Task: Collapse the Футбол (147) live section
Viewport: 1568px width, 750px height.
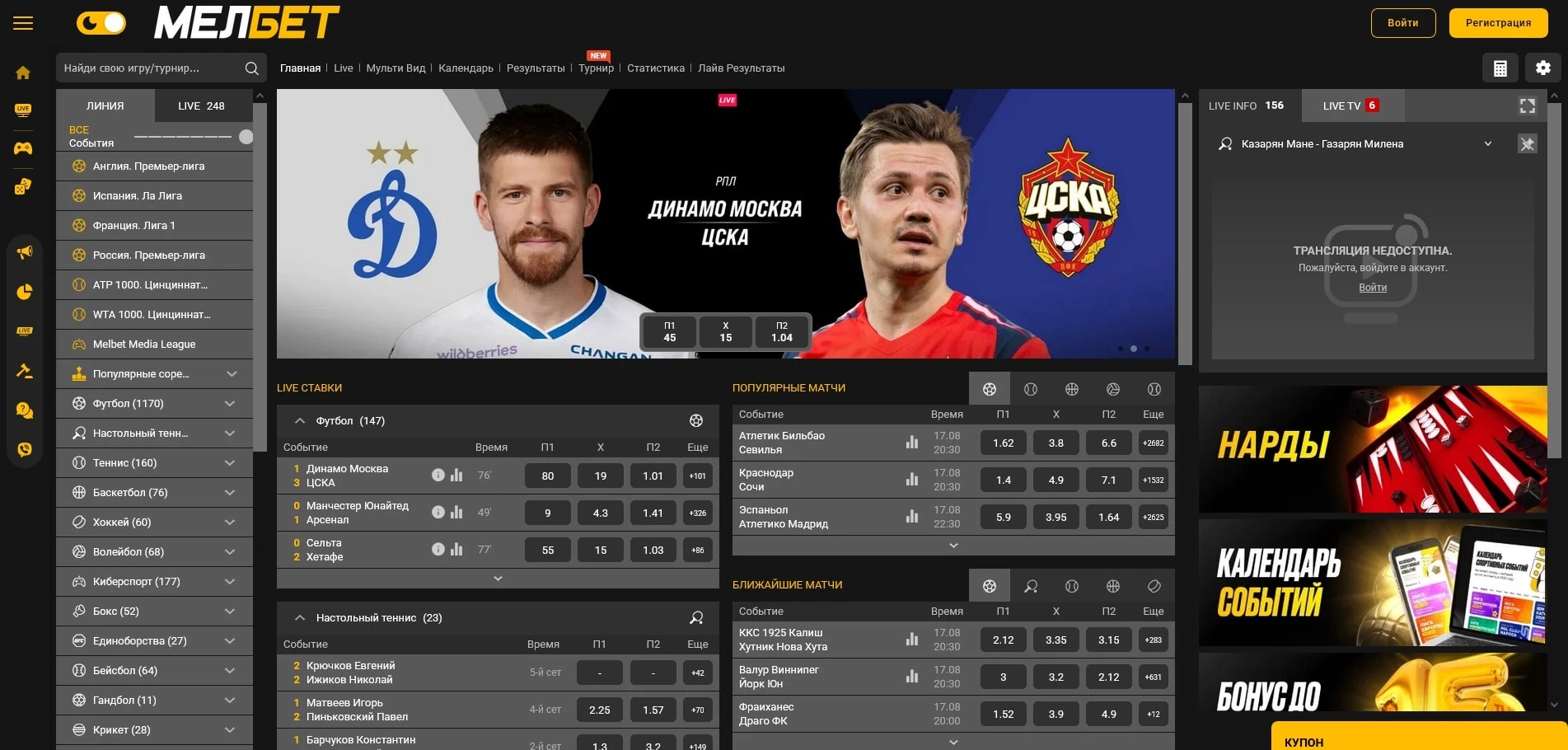Action: tap(300, 421)
